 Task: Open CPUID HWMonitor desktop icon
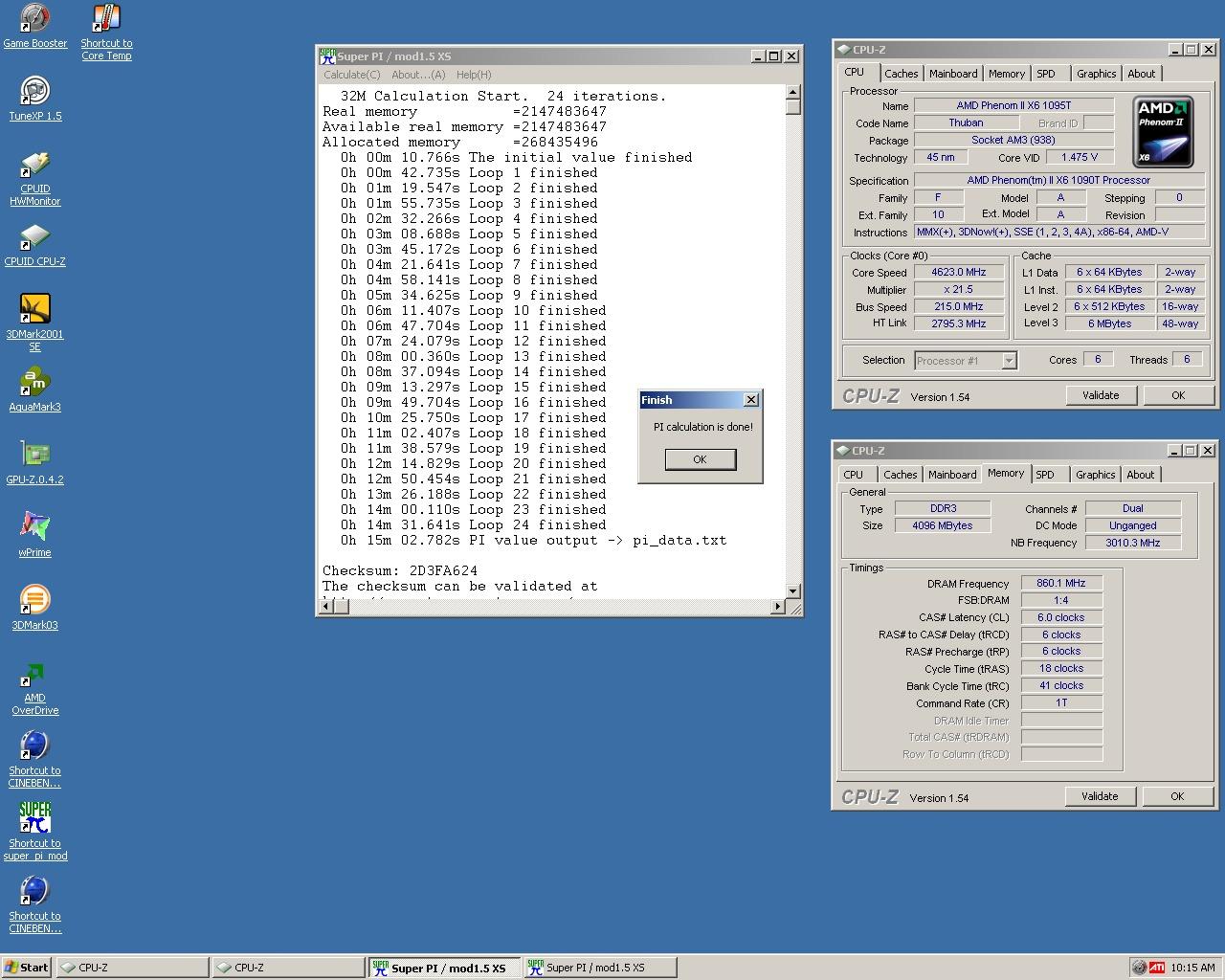pos(35,178)
